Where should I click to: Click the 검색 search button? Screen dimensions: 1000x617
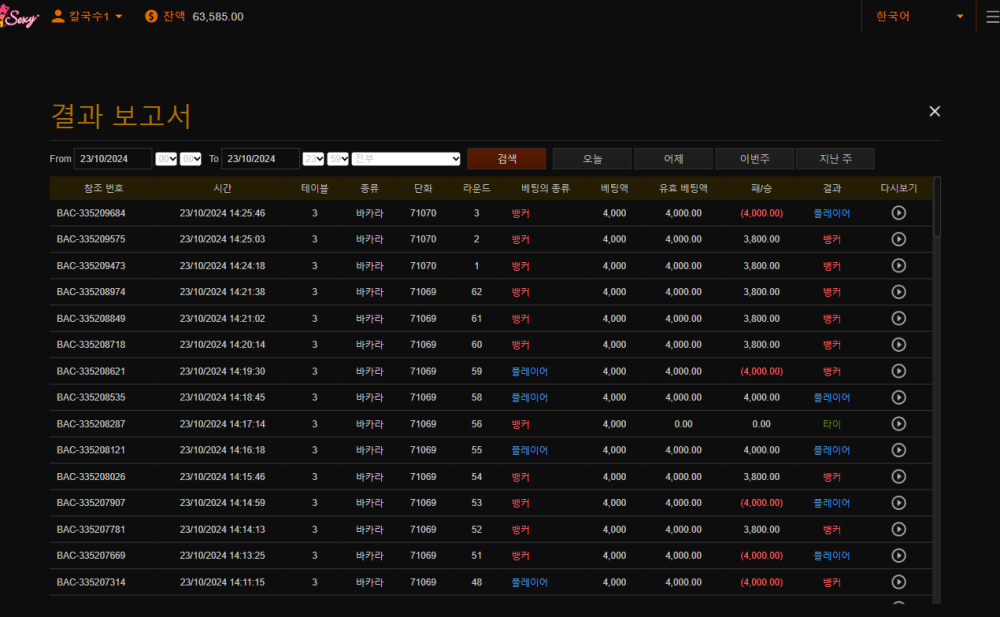pos(506,159)
